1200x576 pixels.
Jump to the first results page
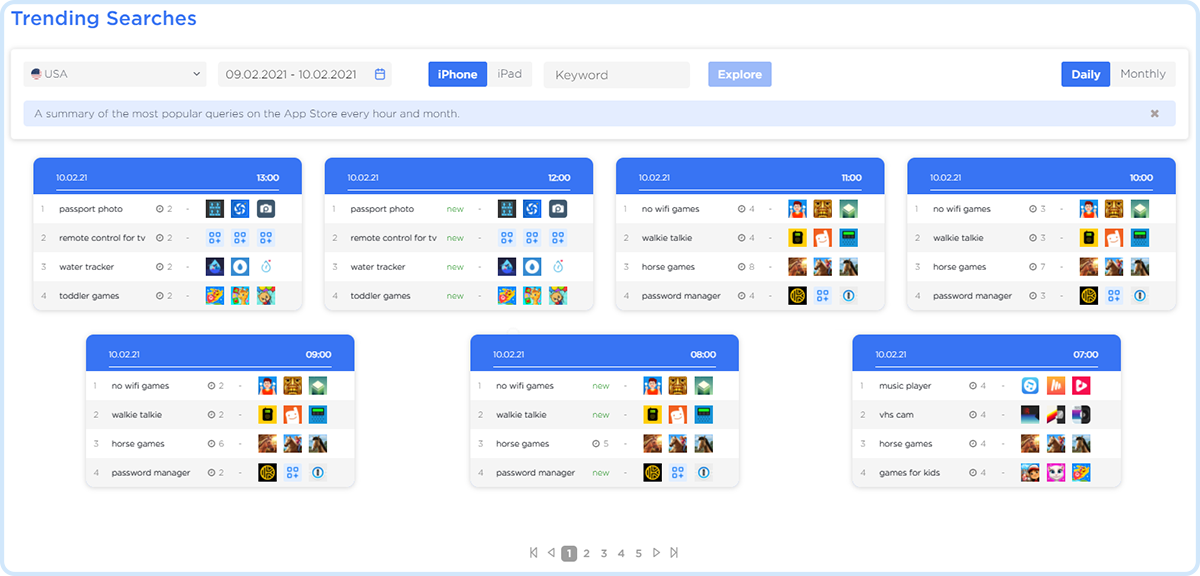(x=533, y=553)
